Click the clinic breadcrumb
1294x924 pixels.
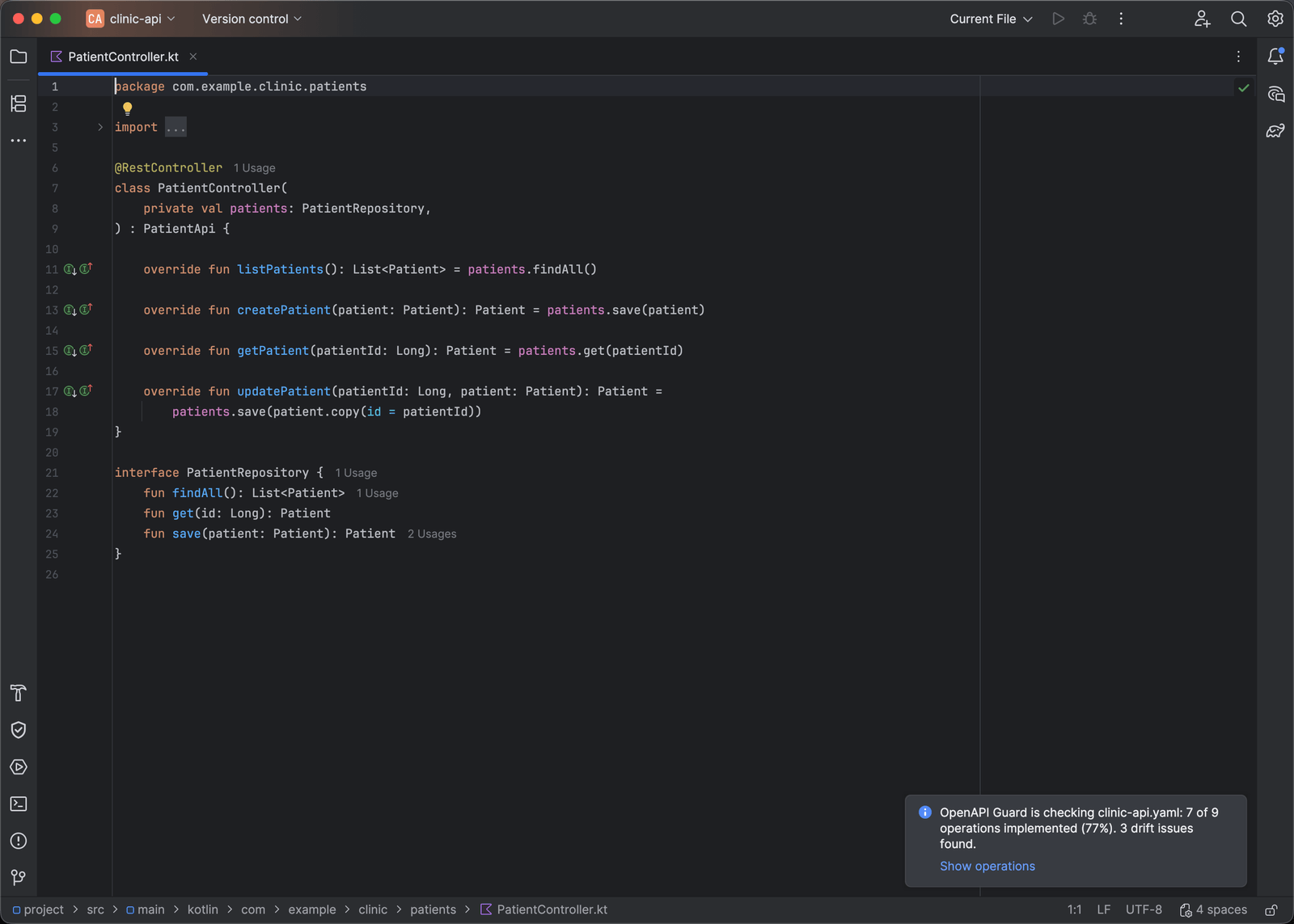point(373,909)
